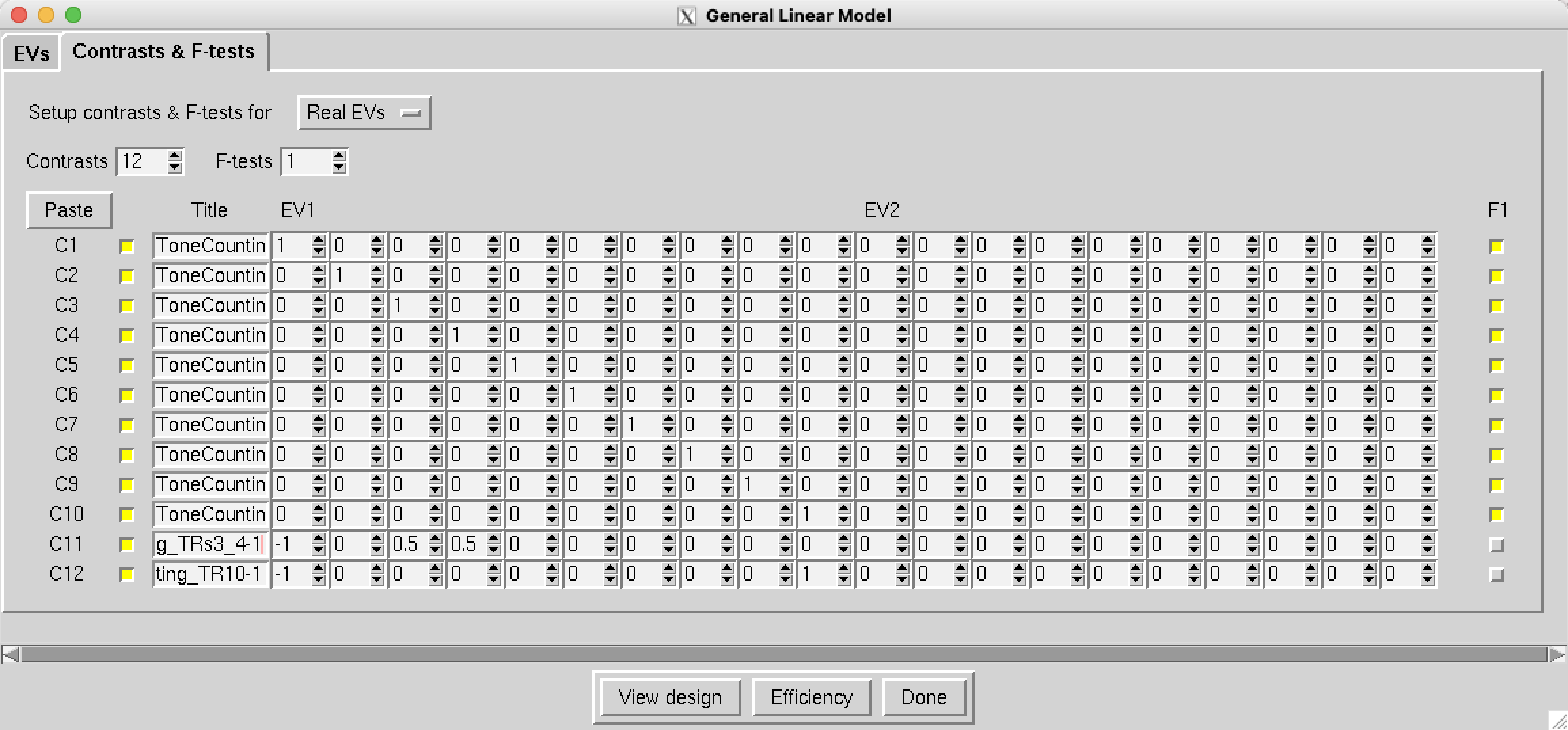This screenshot has height=730, width=1568.
Task: Enable the F1 checkbox for row C11
Action: [x=1497, y=545]
